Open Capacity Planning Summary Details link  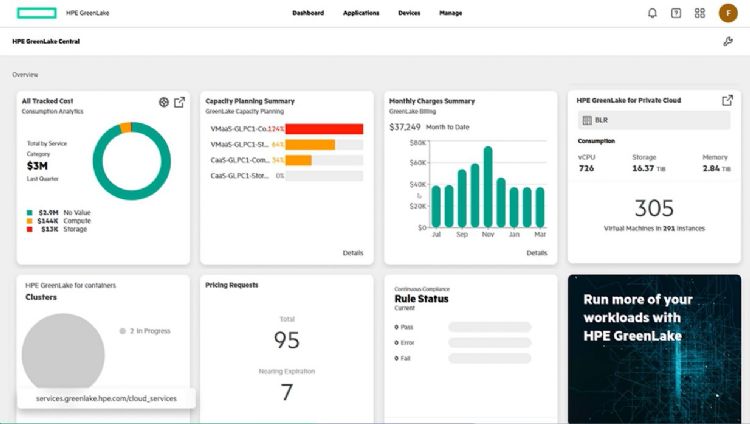tap(353, 253)
